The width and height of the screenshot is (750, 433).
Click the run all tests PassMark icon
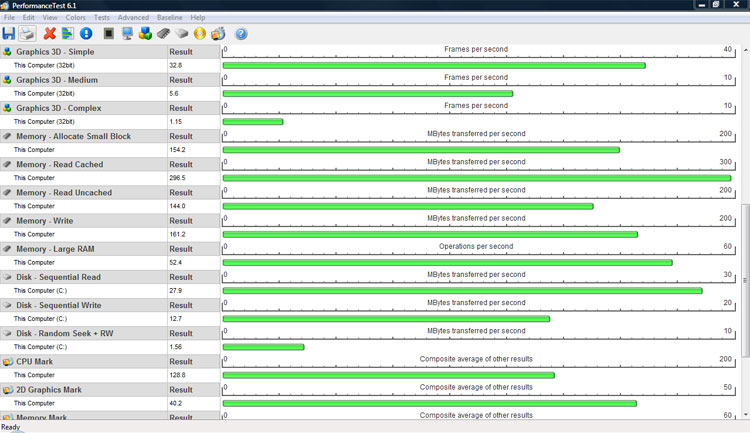coord(218,33)
